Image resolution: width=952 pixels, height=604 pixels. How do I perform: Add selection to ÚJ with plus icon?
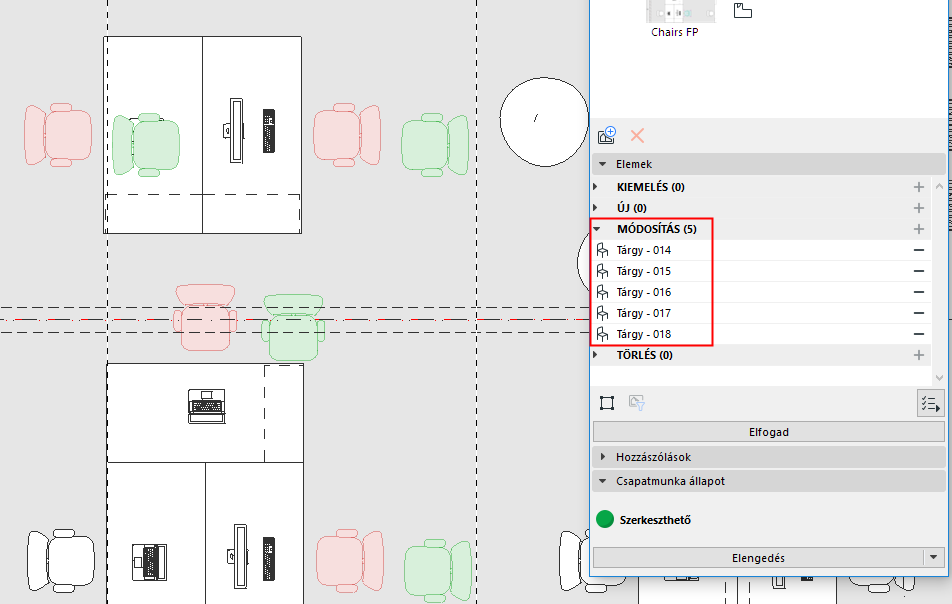(919, 208)
